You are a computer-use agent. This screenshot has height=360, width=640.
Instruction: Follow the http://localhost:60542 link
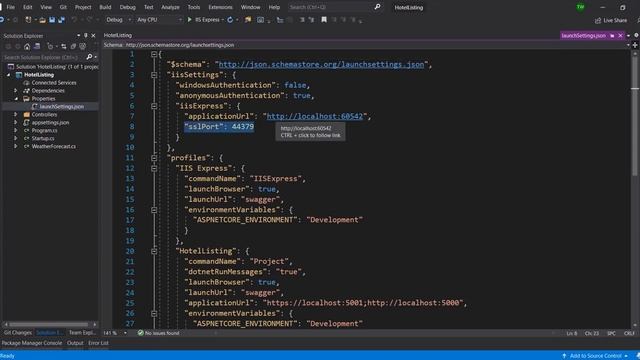(314, 116)
